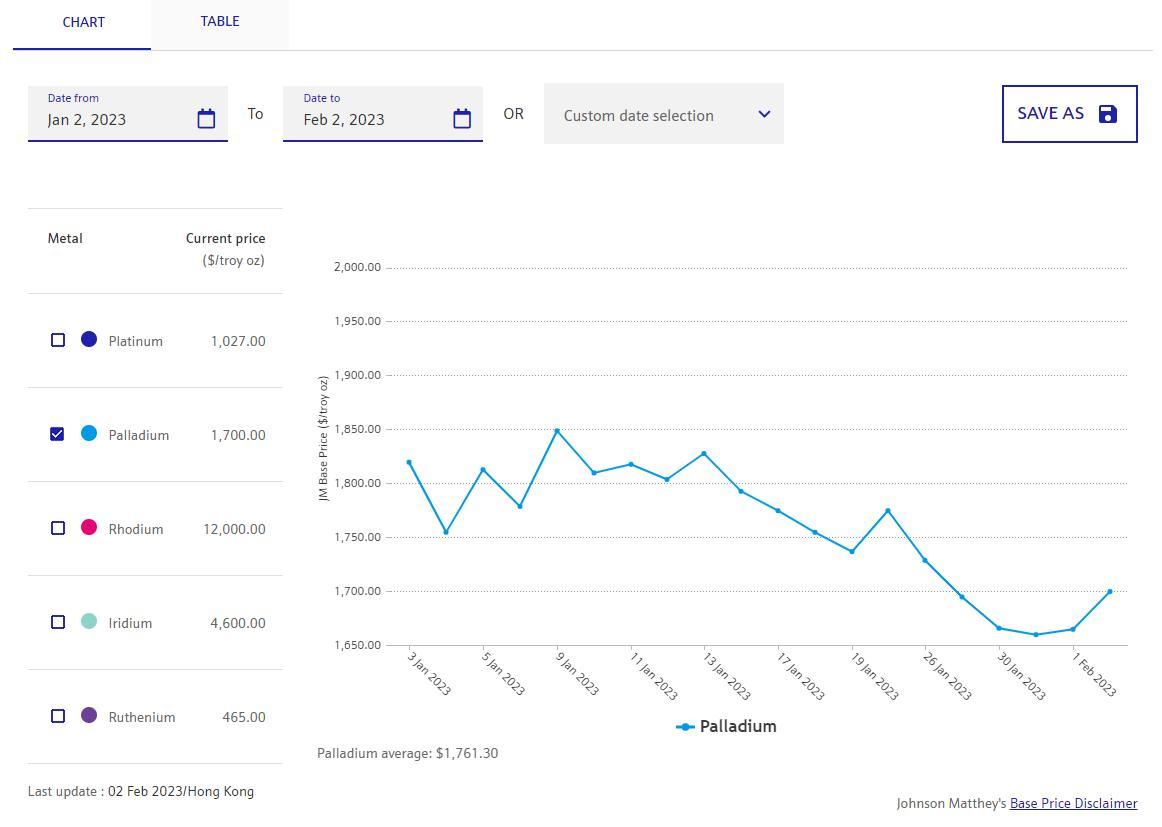
Task: Uncheck the Palladium checkbox
Action: click(58, 434)
